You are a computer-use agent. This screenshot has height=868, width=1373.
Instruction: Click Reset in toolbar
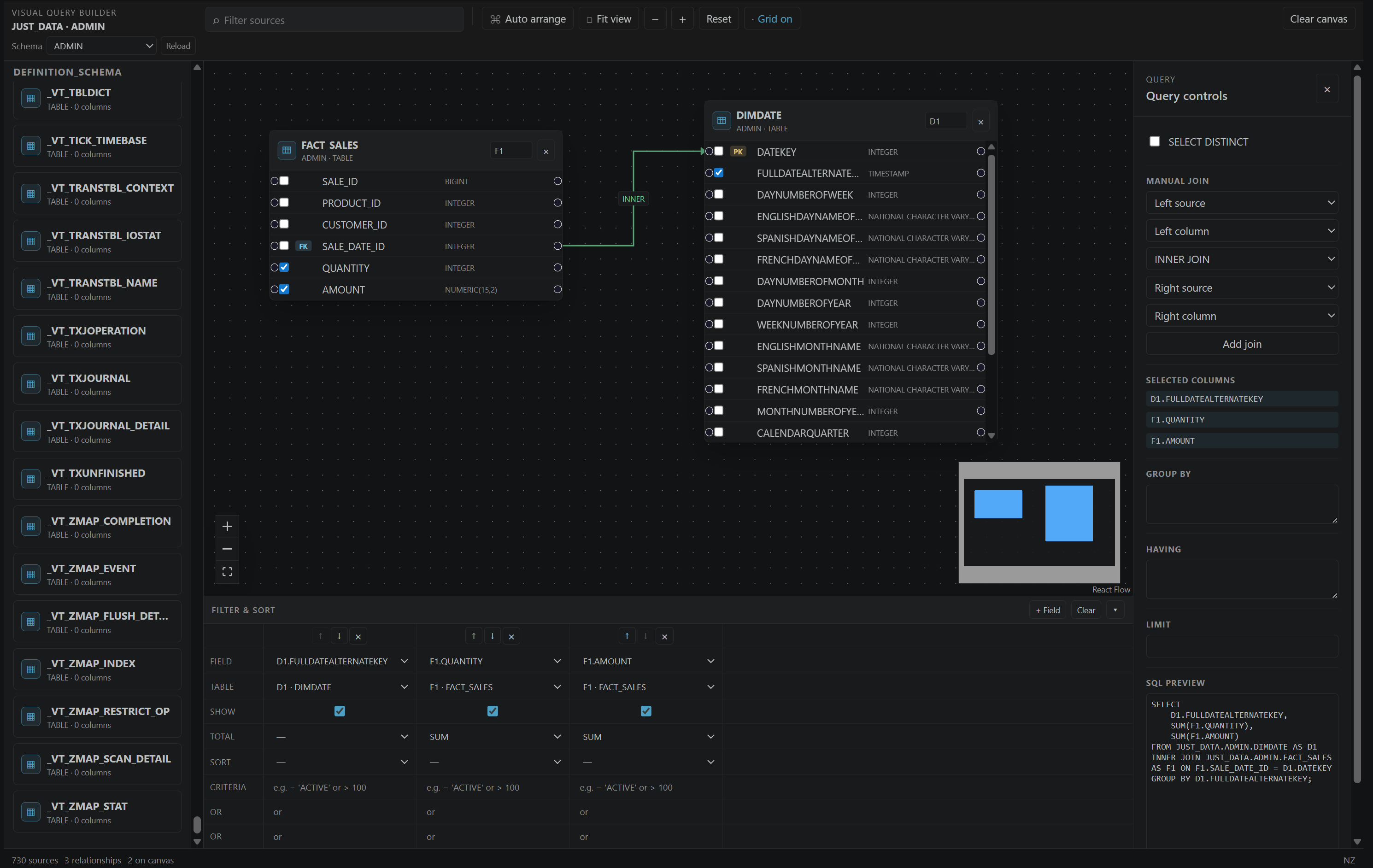(718, 19)
